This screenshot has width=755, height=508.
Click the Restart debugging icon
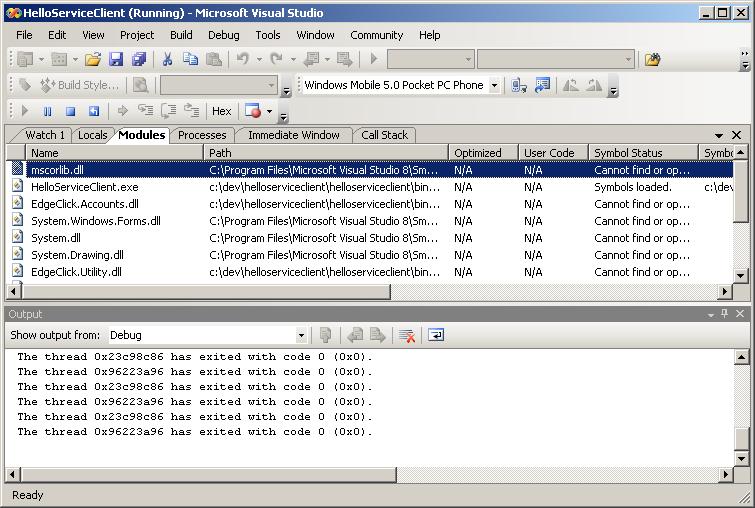pyautogui.click(x=93, y=111)
